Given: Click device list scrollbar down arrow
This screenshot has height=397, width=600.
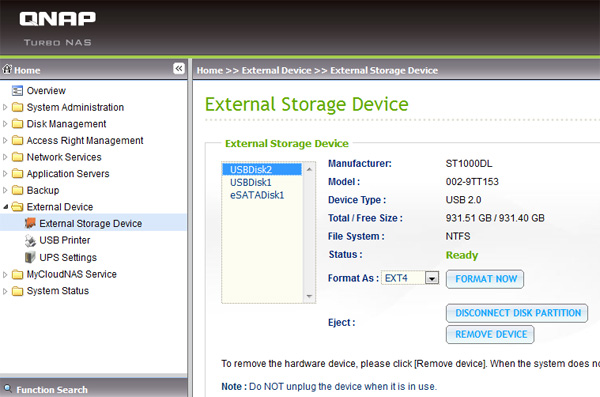Looking at the screenshot, I should click(x=309, y=297).
